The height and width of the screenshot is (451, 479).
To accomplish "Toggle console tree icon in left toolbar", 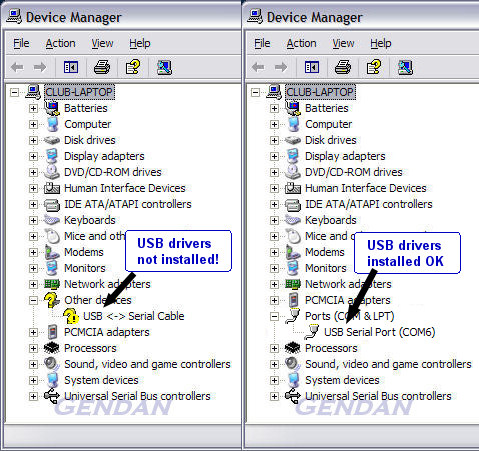I will 71,67.
